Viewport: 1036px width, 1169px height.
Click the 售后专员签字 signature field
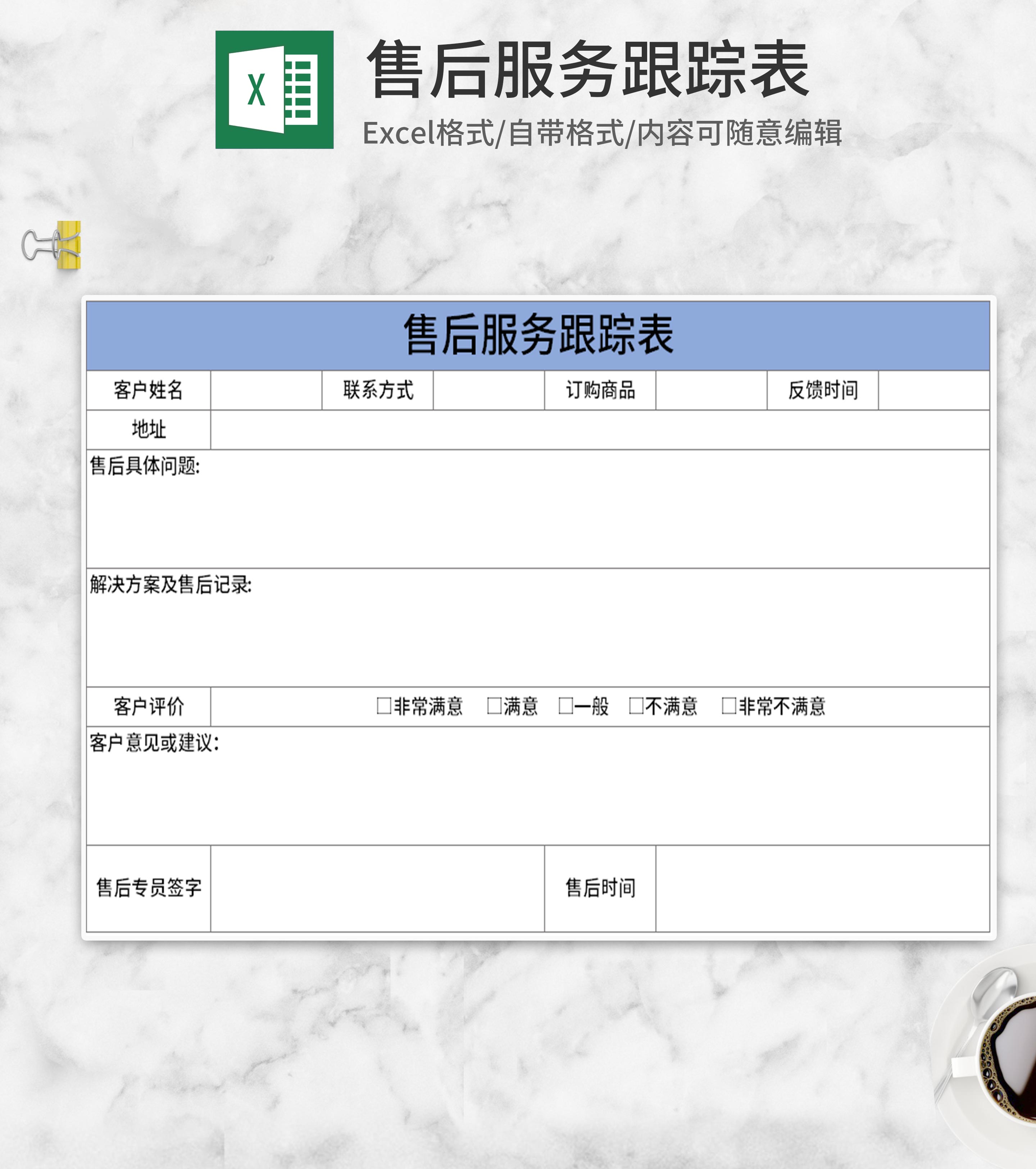coord(378,888)
